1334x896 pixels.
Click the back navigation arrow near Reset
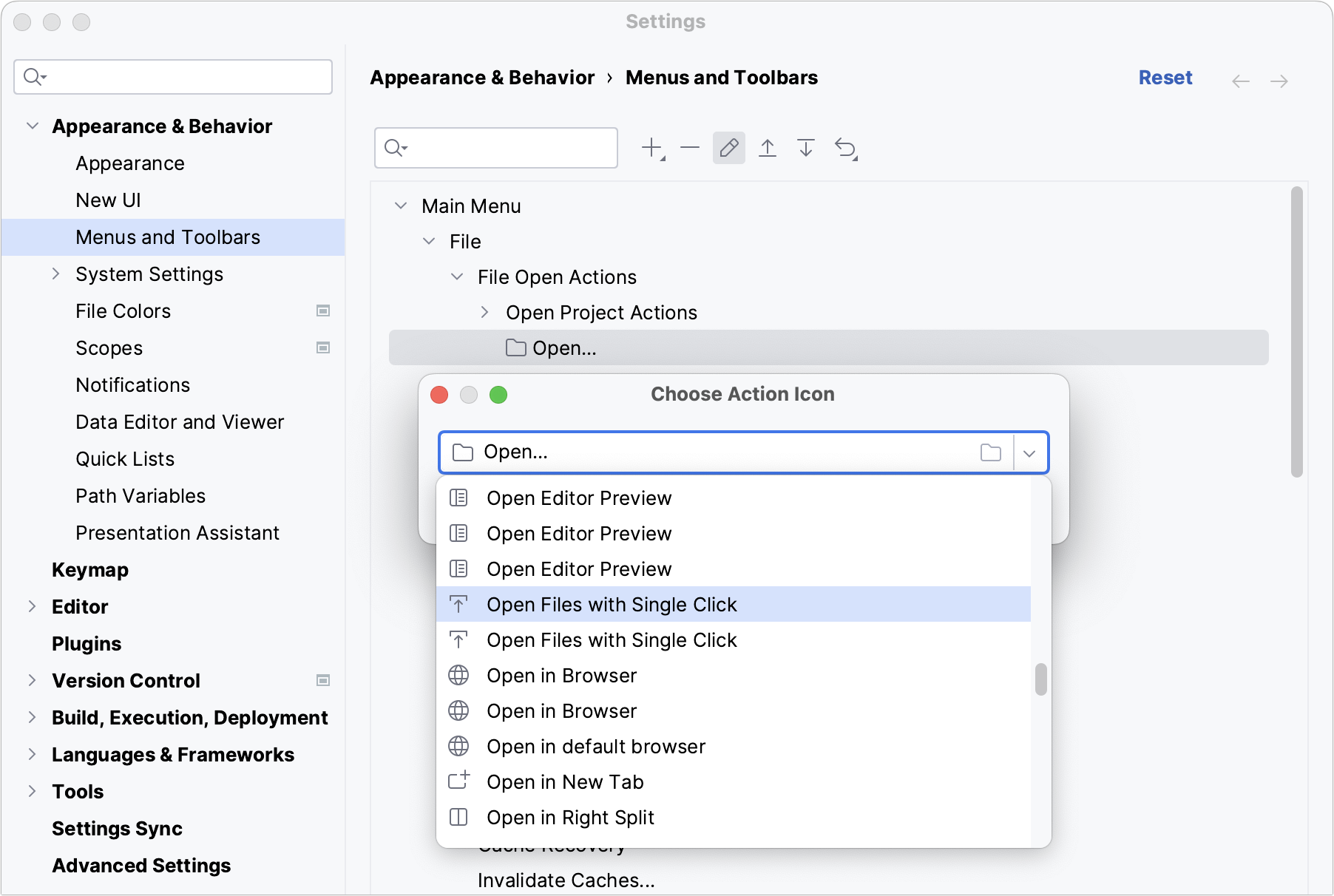(1241, 81)
